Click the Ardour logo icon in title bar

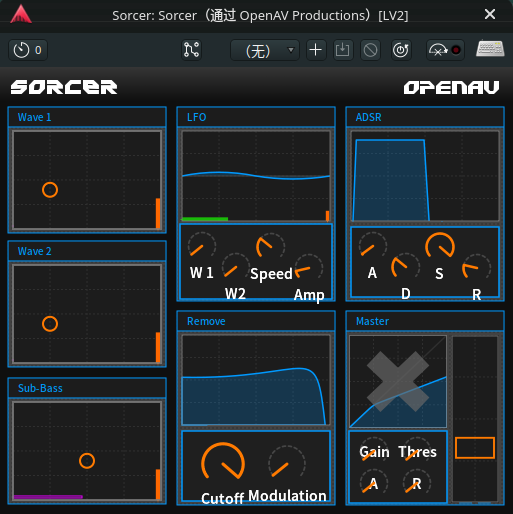21,14
